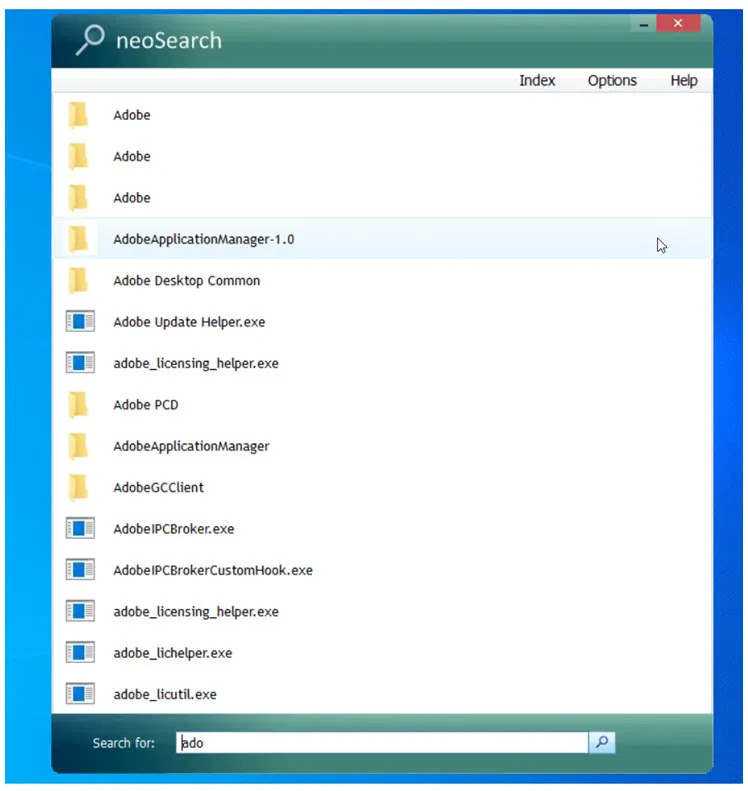Click exe icon of AdobeIPCBroker.exe

pos(80,528)
